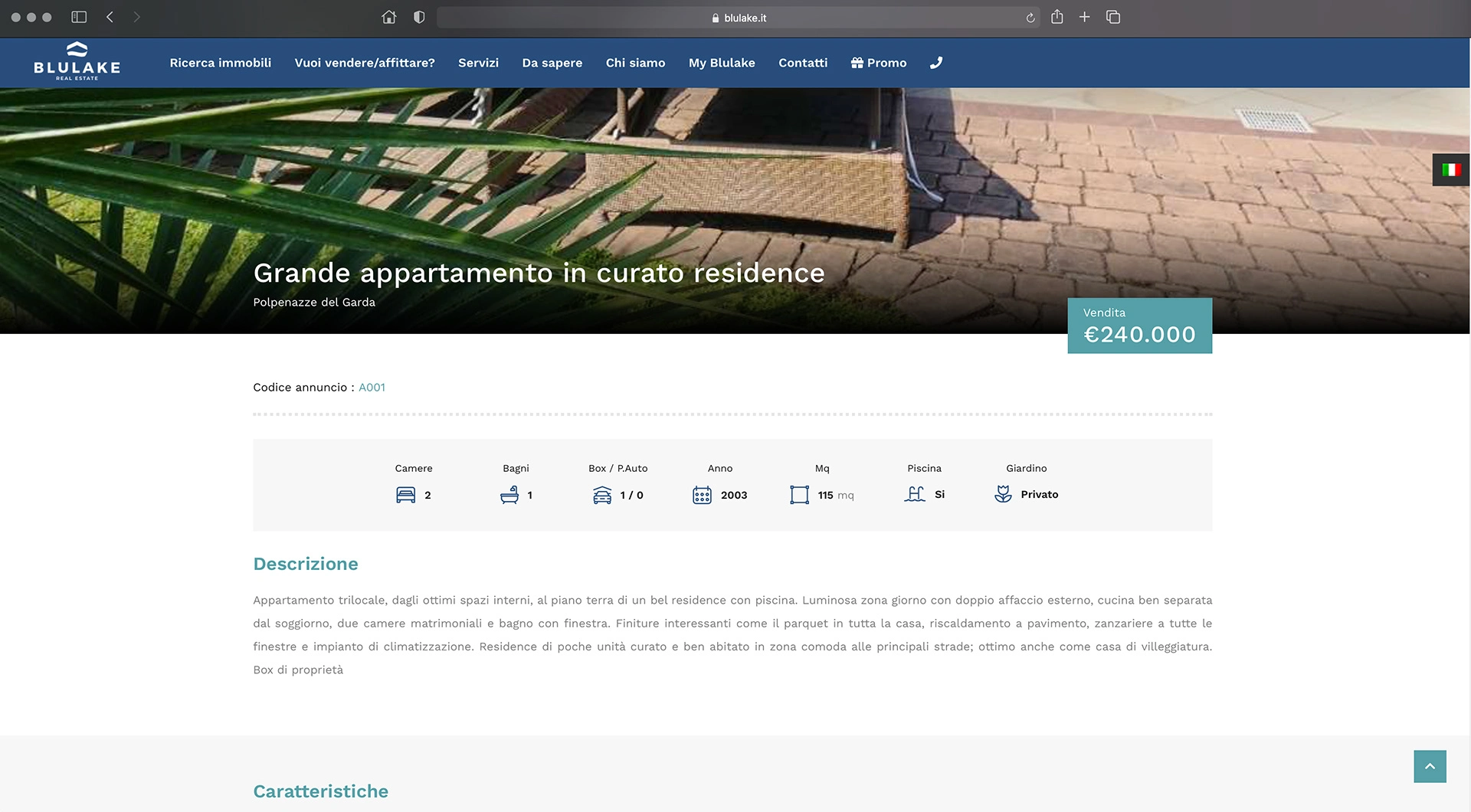Click the calendar icon under Anno

pyautogui.click(x=702, y=495)
